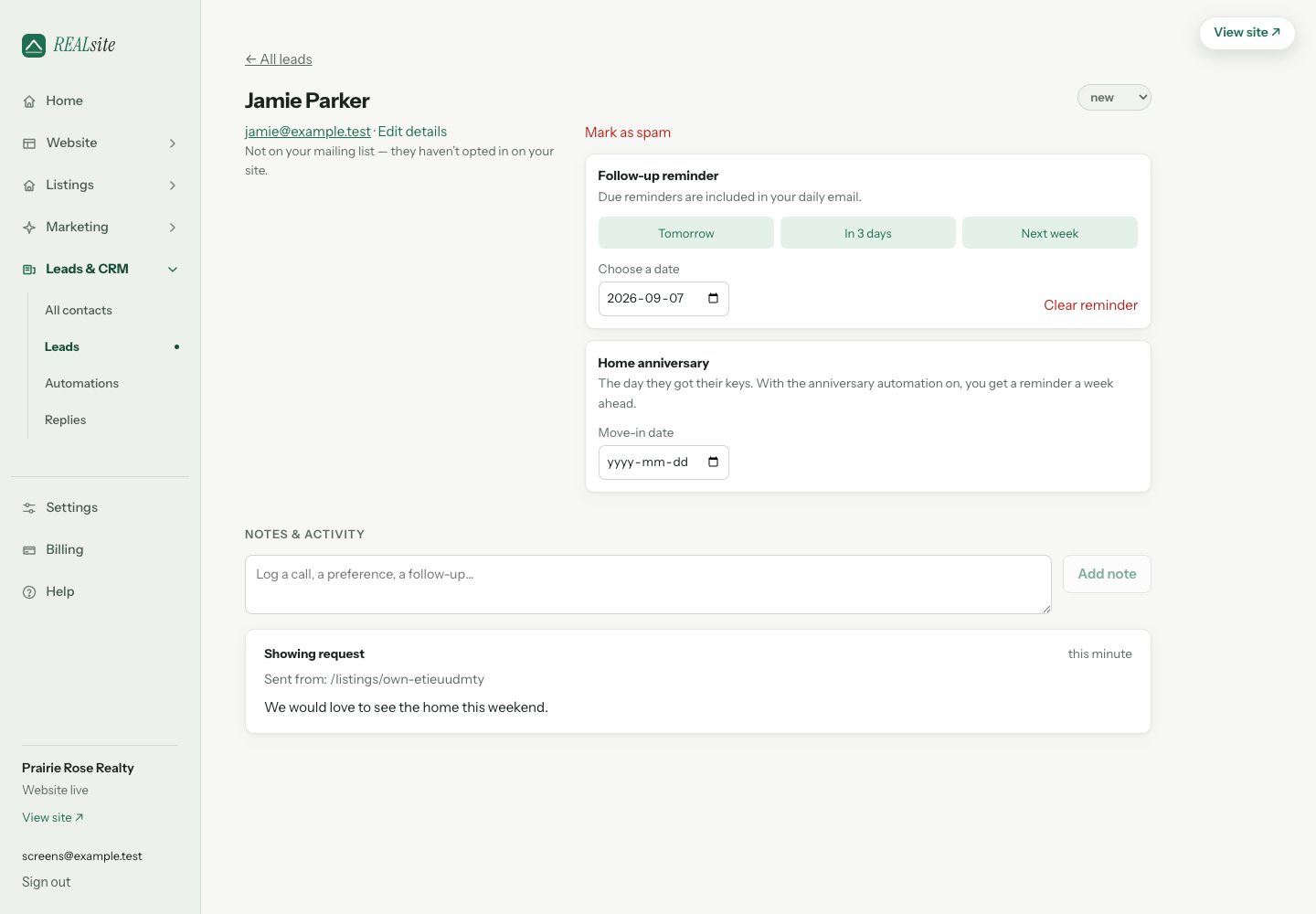
Task: Select Leads submenu item
Action: pyautogui.click(x=62, y=347)
